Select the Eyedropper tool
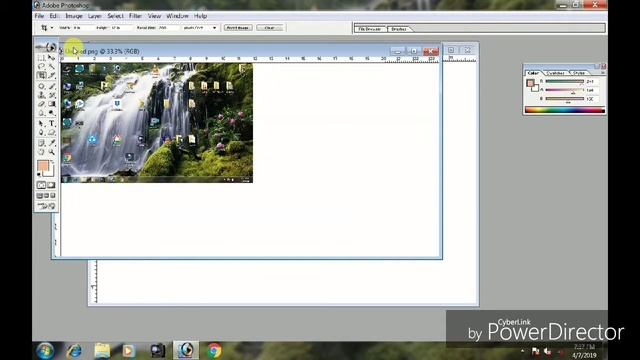This screenshot has width=640, height=360. click(51, 143)
